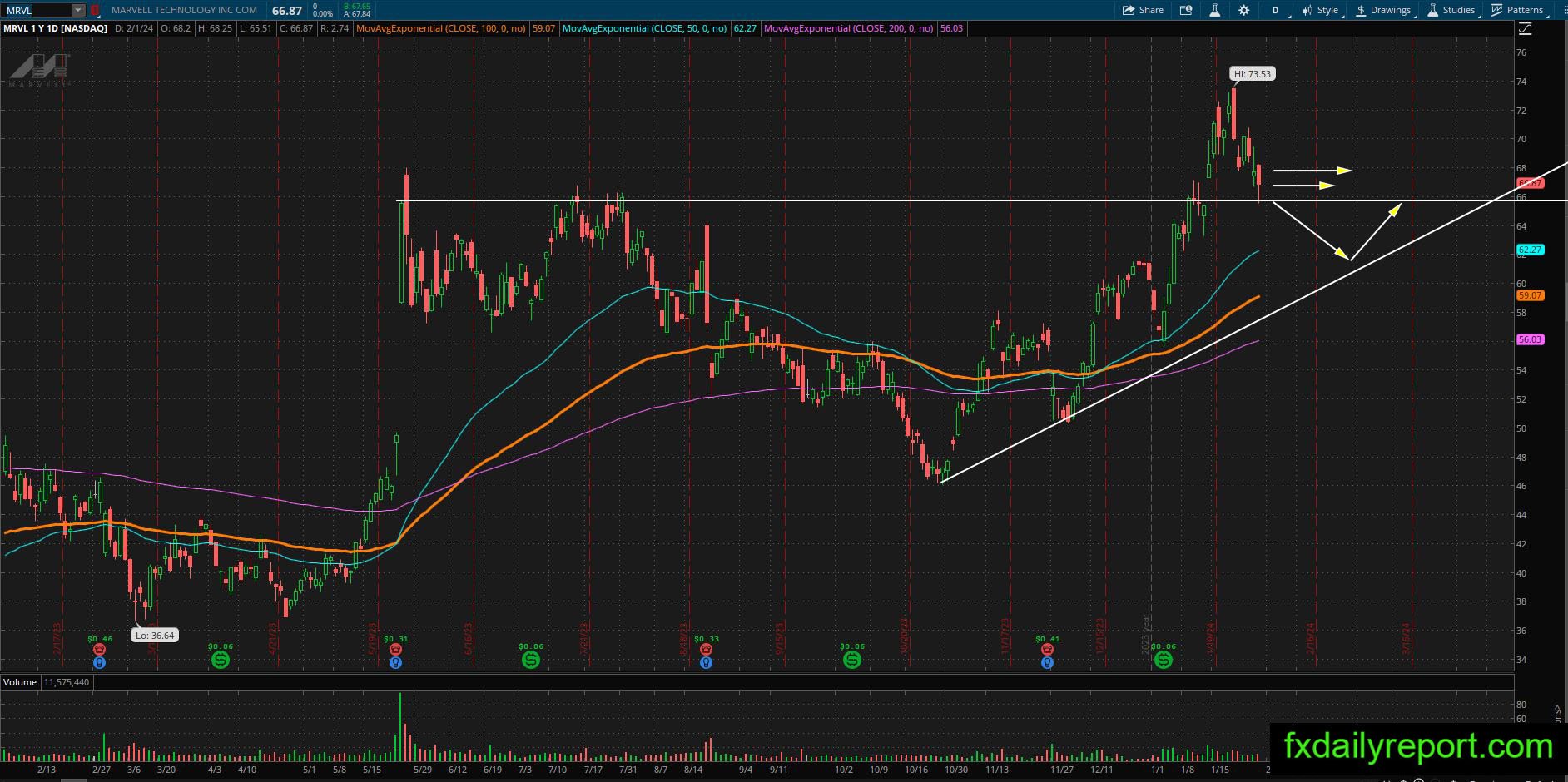Click the dividend icon near 4/3
This screenshot has width=1568, height=782.
click(221, 660)
